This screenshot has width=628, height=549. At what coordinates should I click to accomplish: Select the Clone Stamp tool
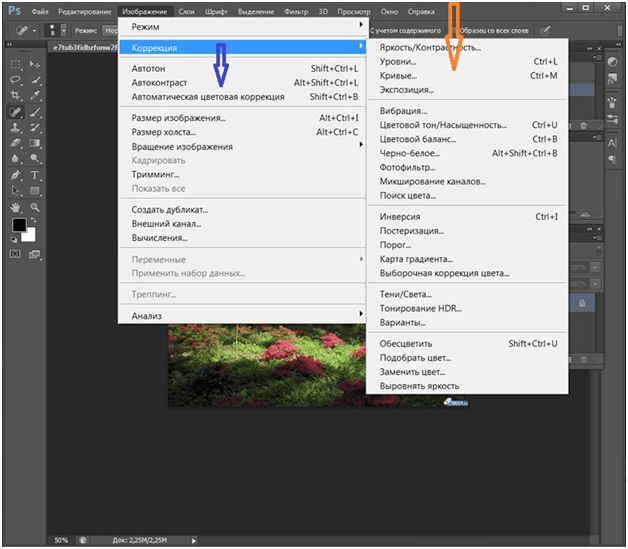tap(16, 127)
